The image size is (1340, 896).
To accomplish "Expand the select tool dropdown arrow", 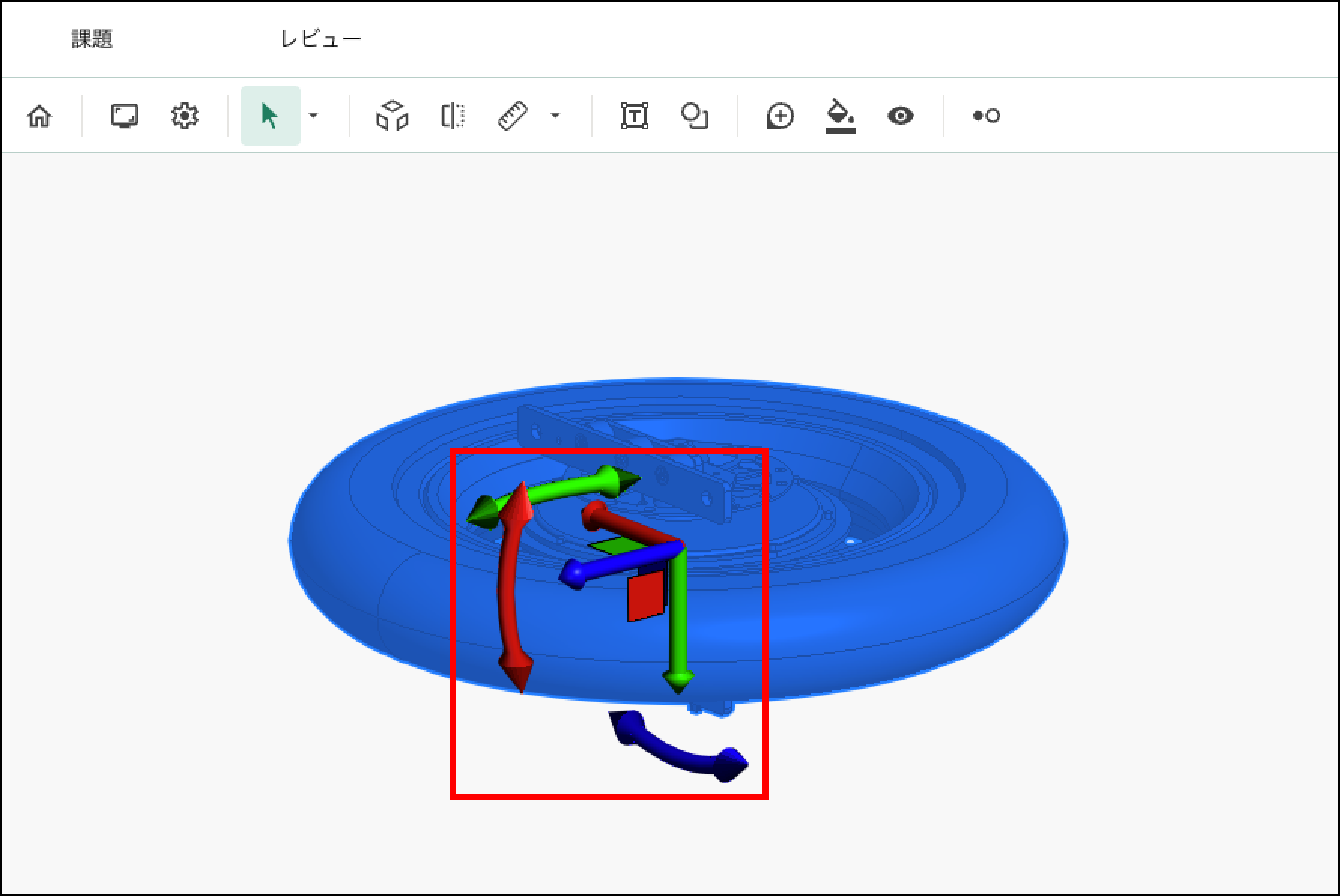I will coord(314,116).
